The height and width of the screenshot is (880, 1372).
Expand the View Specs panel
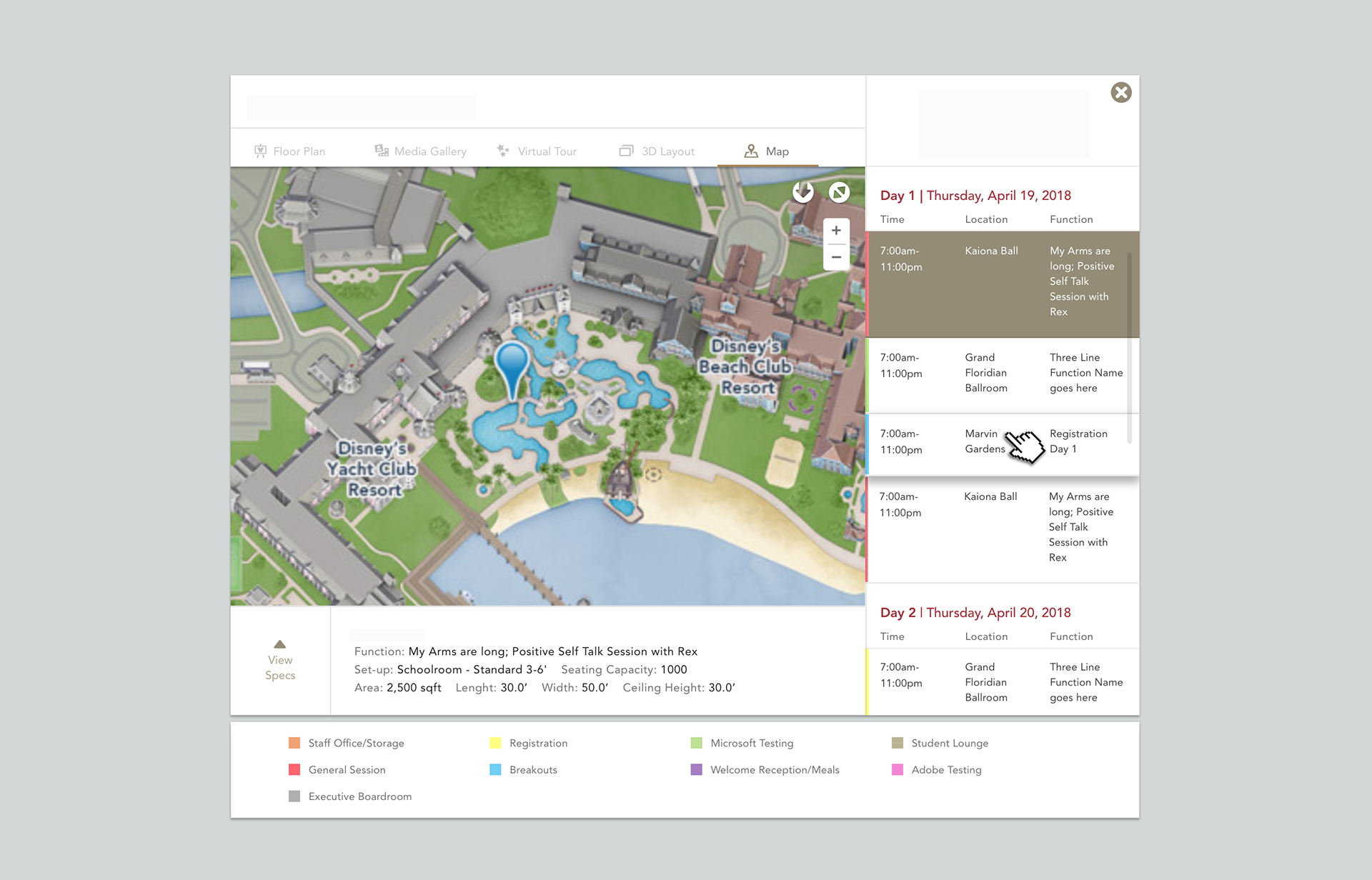pos(280,660)
